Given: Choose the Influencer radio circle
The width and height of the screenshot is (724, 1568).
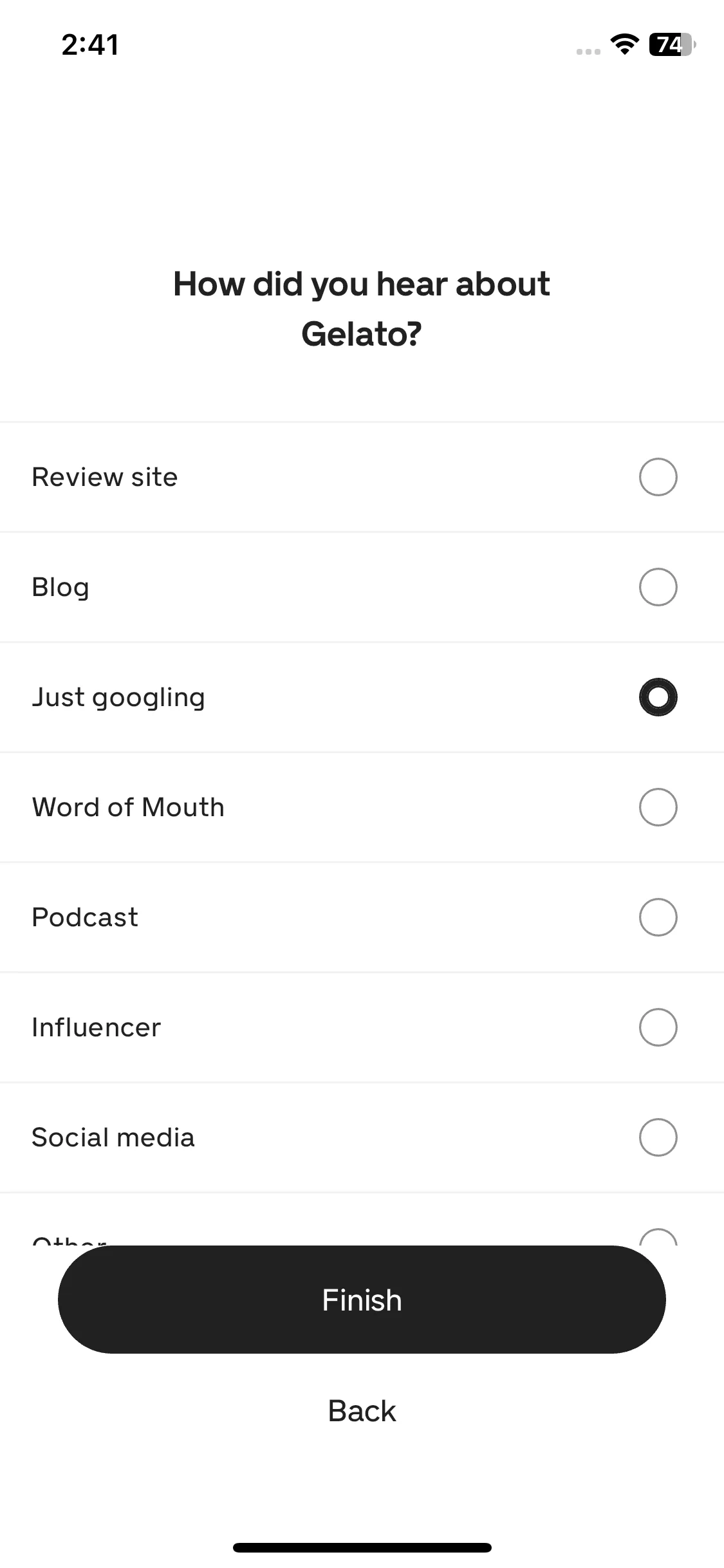Looking at the screenshot, I should point(658,1027).
